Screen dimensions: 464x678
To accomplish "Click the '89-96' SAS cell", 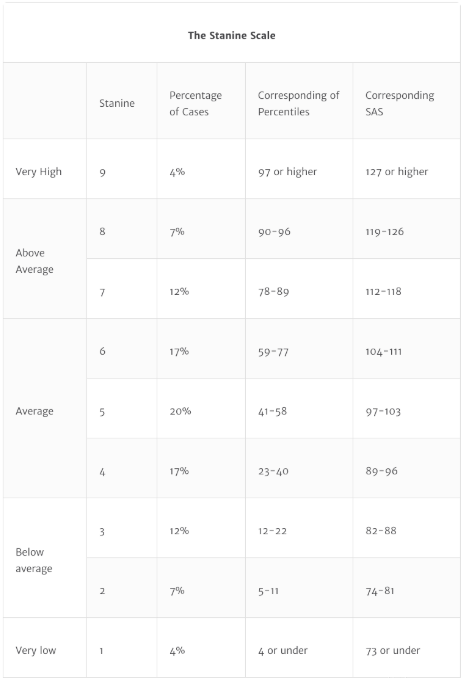I will [381, 471].
